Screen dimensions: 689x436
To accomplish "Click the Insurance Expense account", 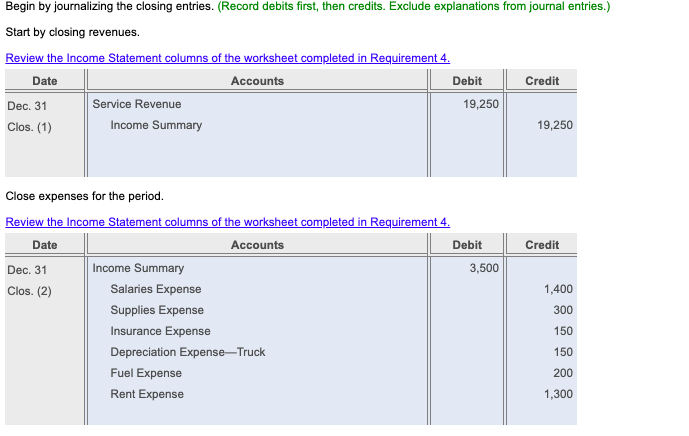I will (160, 331).
